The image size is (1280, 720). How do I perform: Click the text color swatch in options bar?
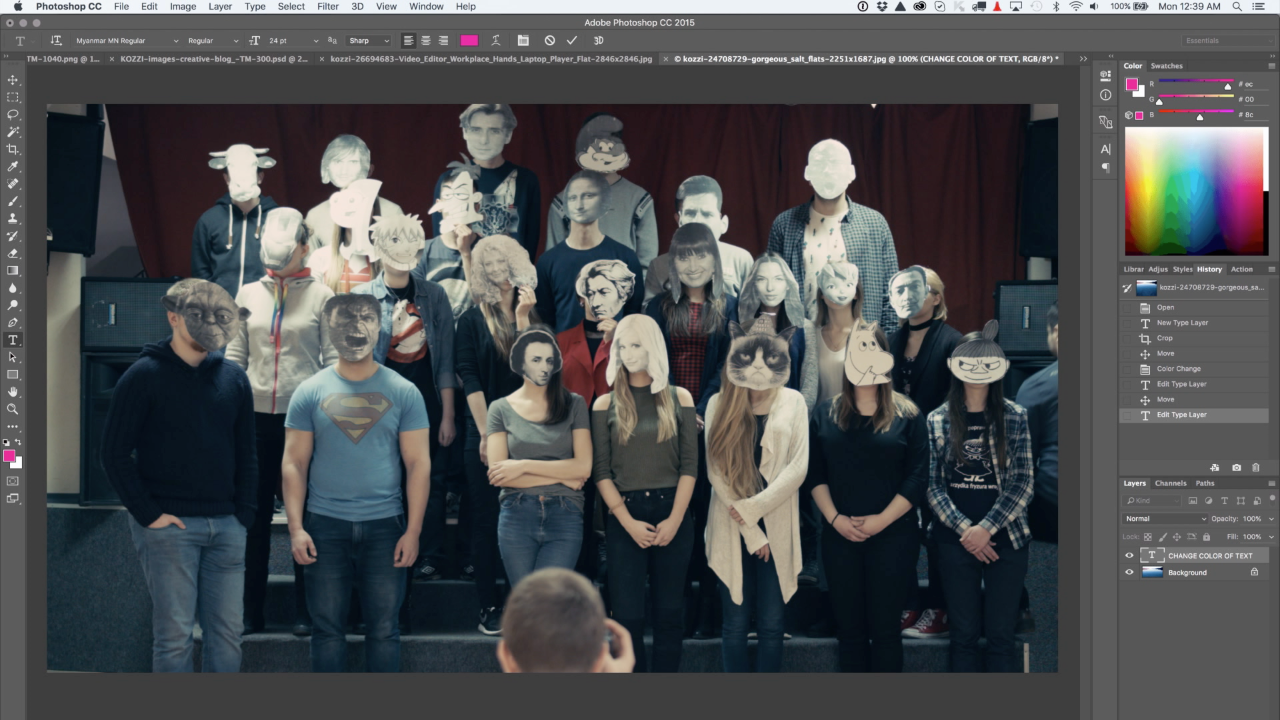tap(469, 41)
